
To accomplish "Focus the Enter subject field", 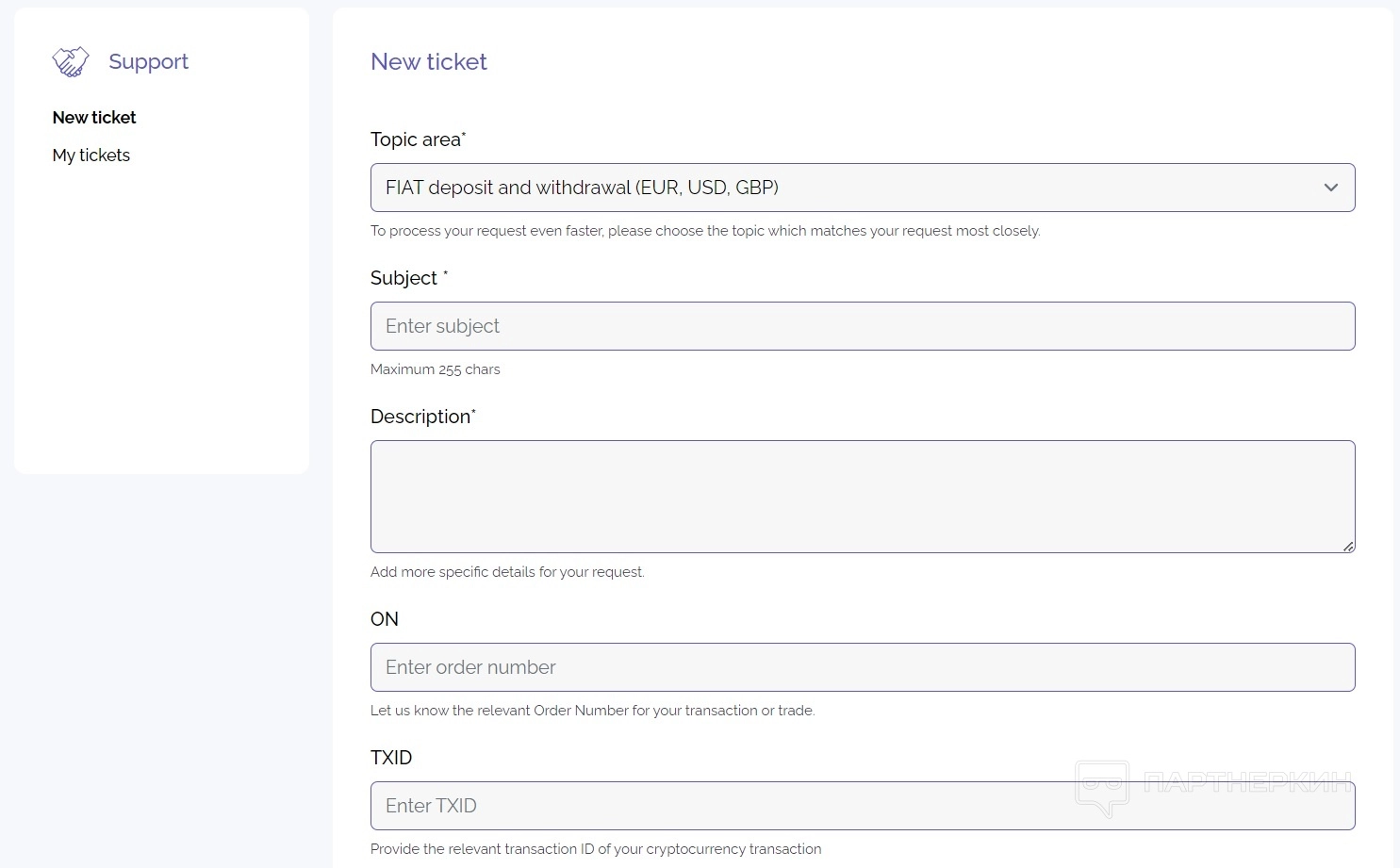I will [x=862, y=326].
